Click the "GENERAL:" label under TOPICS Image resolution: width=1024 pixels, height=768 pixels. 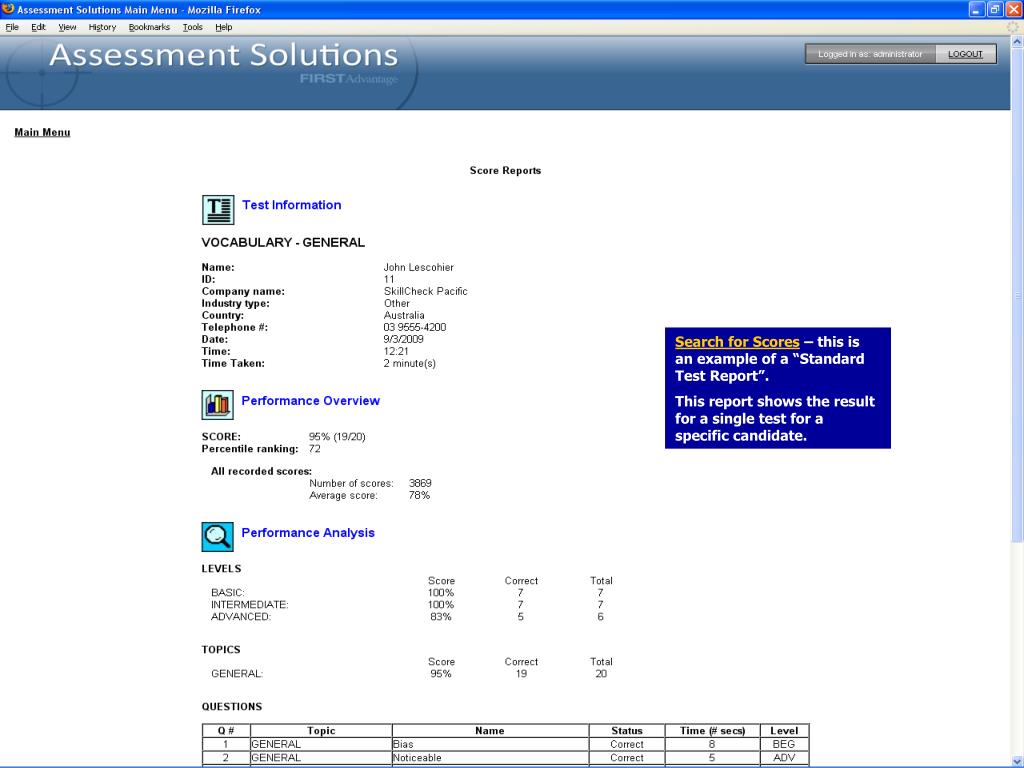pos(237,674)
